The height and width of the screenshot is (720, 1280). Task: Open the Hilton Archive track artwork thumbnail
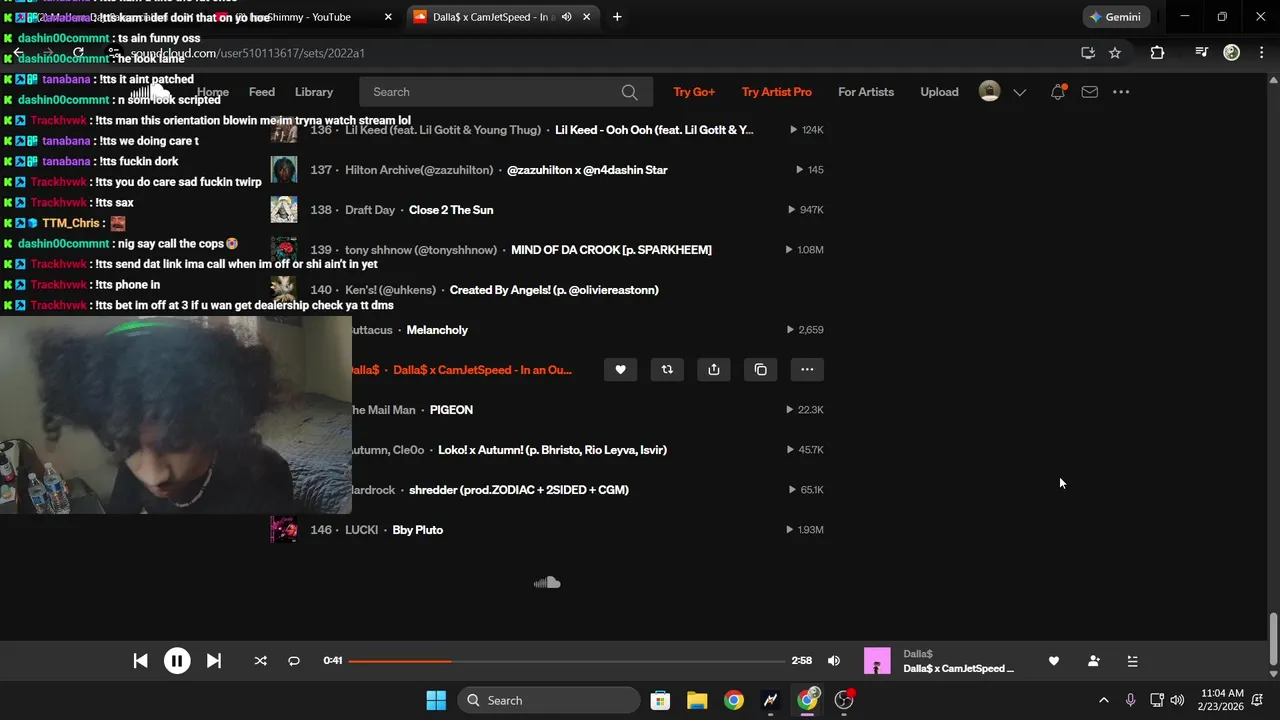284,170
